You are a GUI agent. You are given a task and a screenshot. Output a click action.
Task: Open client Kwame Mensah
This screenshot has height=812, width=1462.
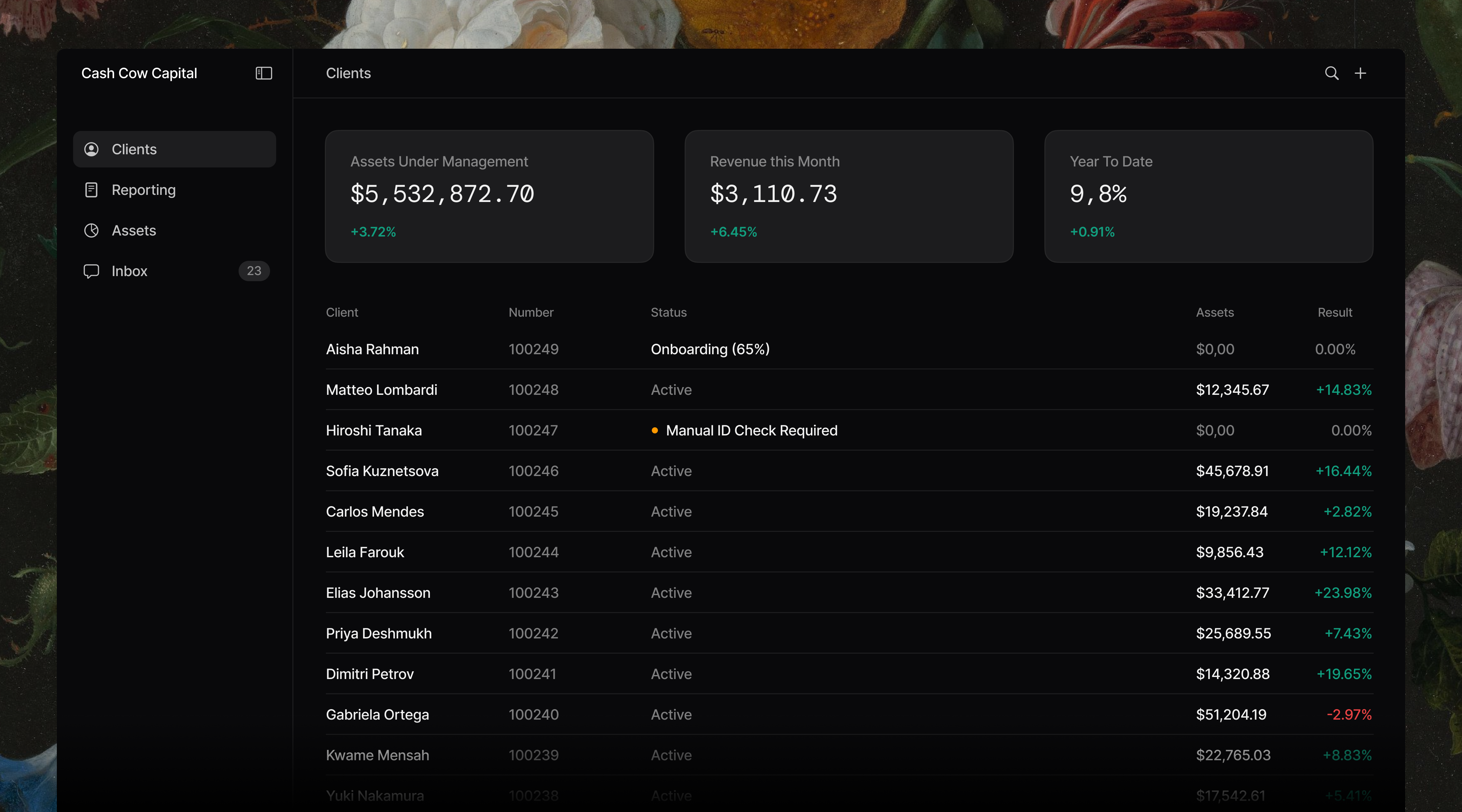[377, 755]
